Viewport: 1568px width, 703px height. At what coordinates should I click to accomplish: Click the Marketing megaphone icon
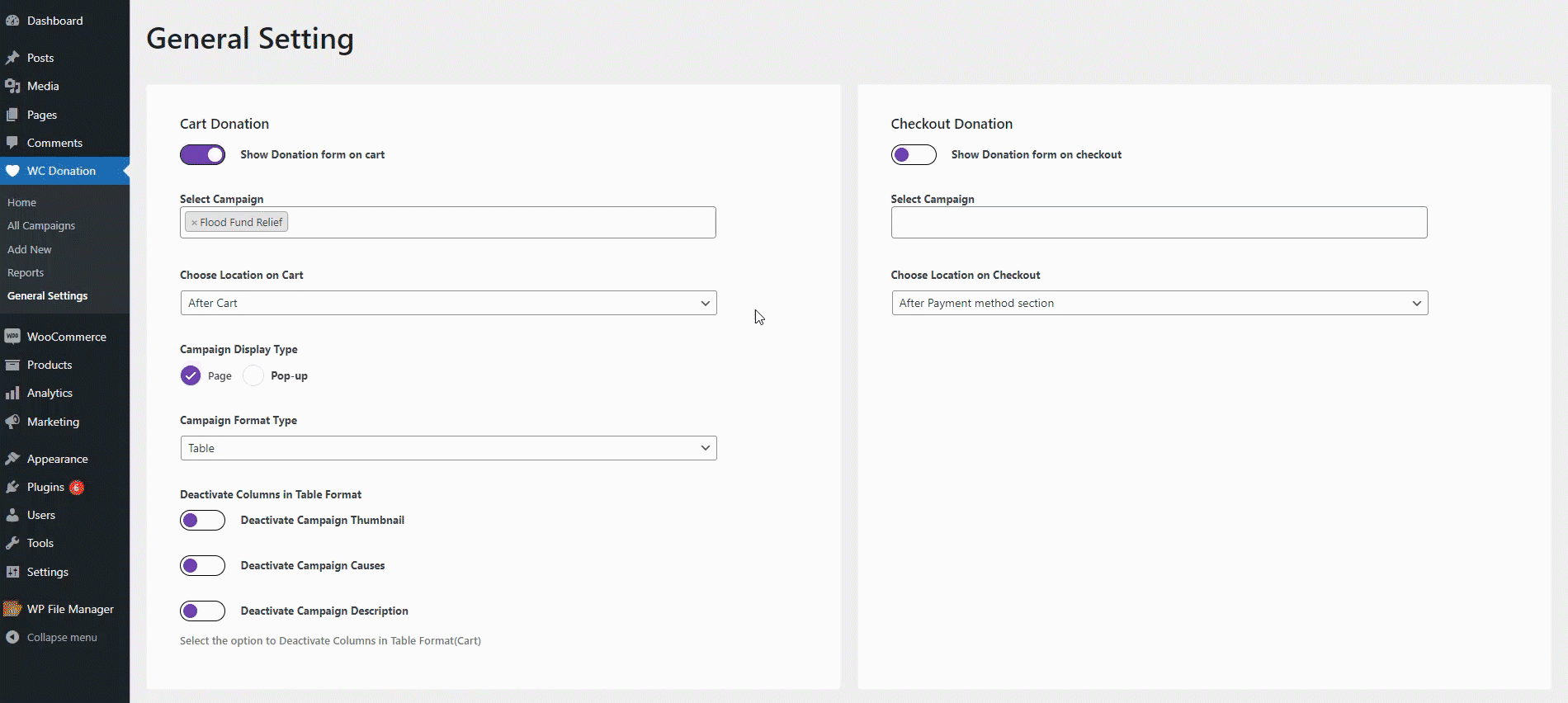(x=12, y=422)
